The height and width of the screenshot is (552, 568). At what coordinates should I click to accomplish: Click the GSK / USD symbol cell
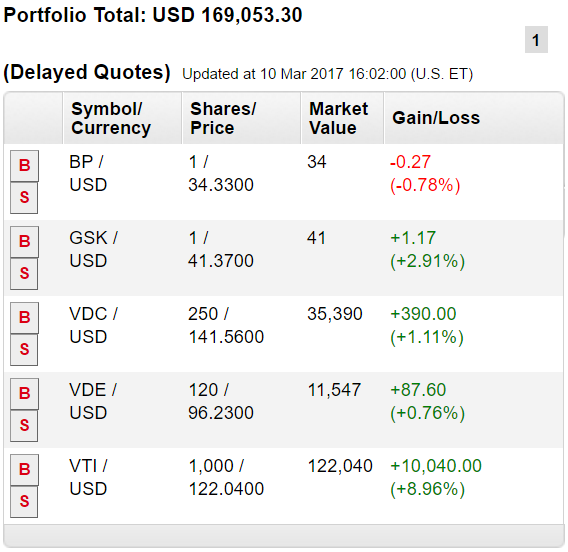point(93,249)
